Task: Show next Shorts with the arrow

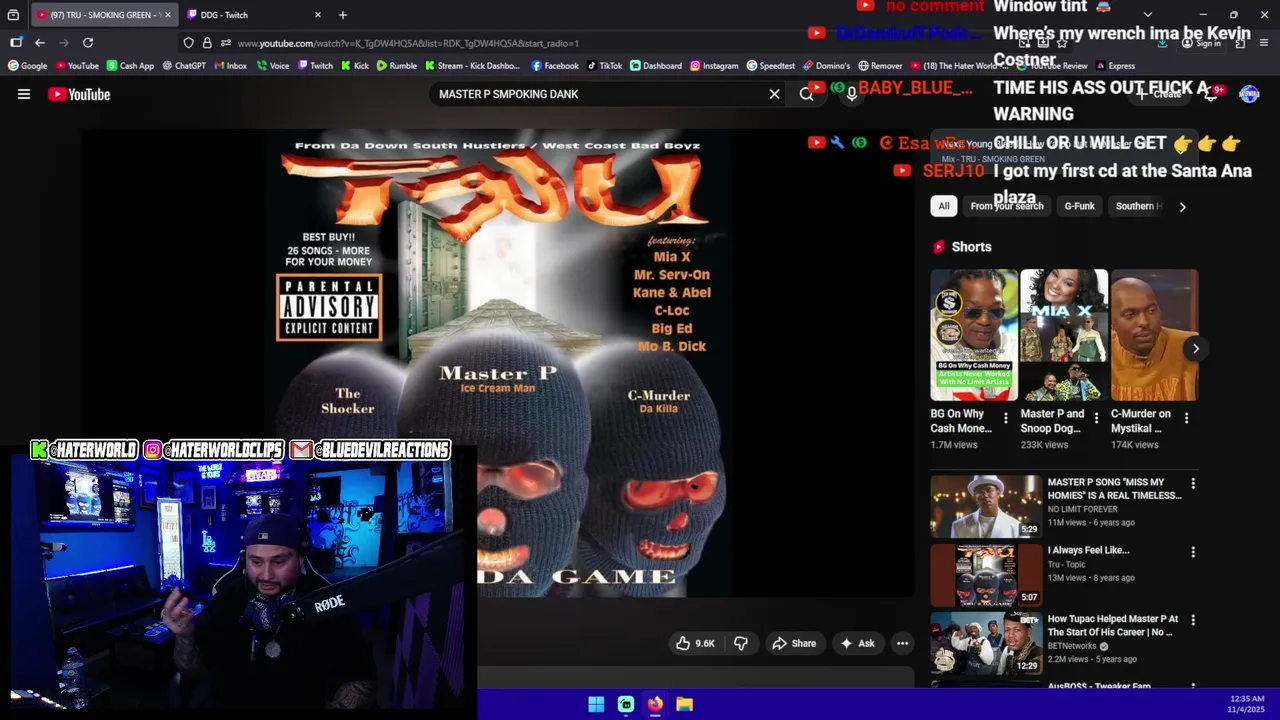Action: tap(1195, 349)
